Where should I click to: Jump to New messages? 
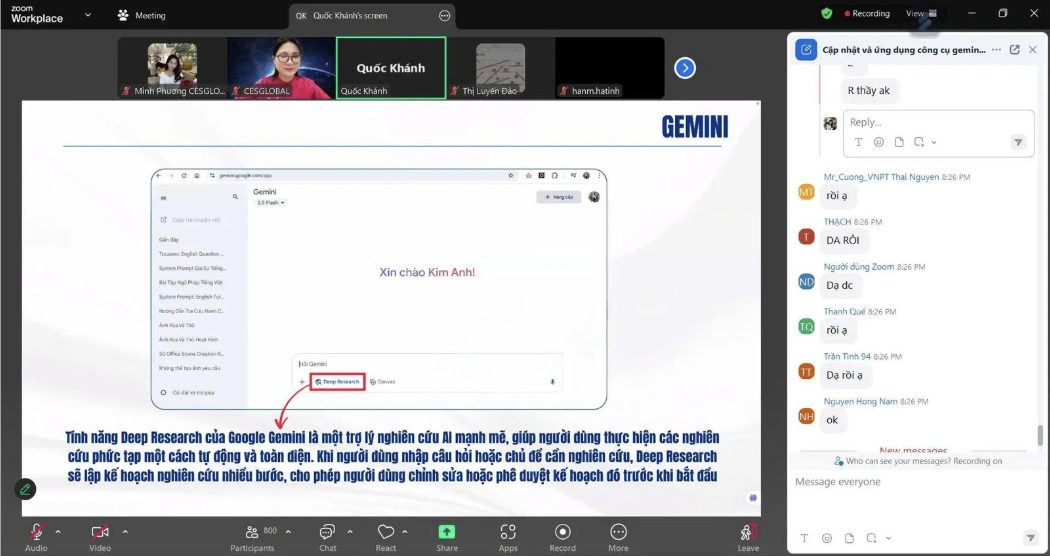click(913, 450)
